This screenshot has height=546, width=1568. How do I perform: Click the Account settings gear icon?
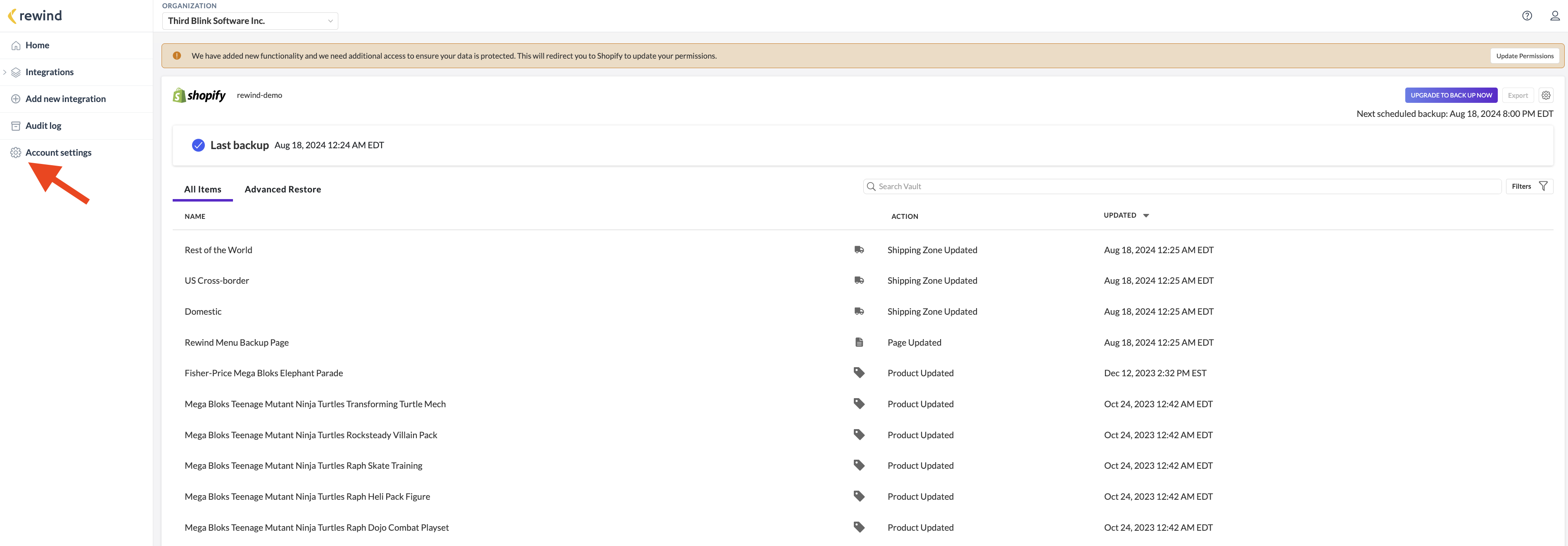pos(16,153)
